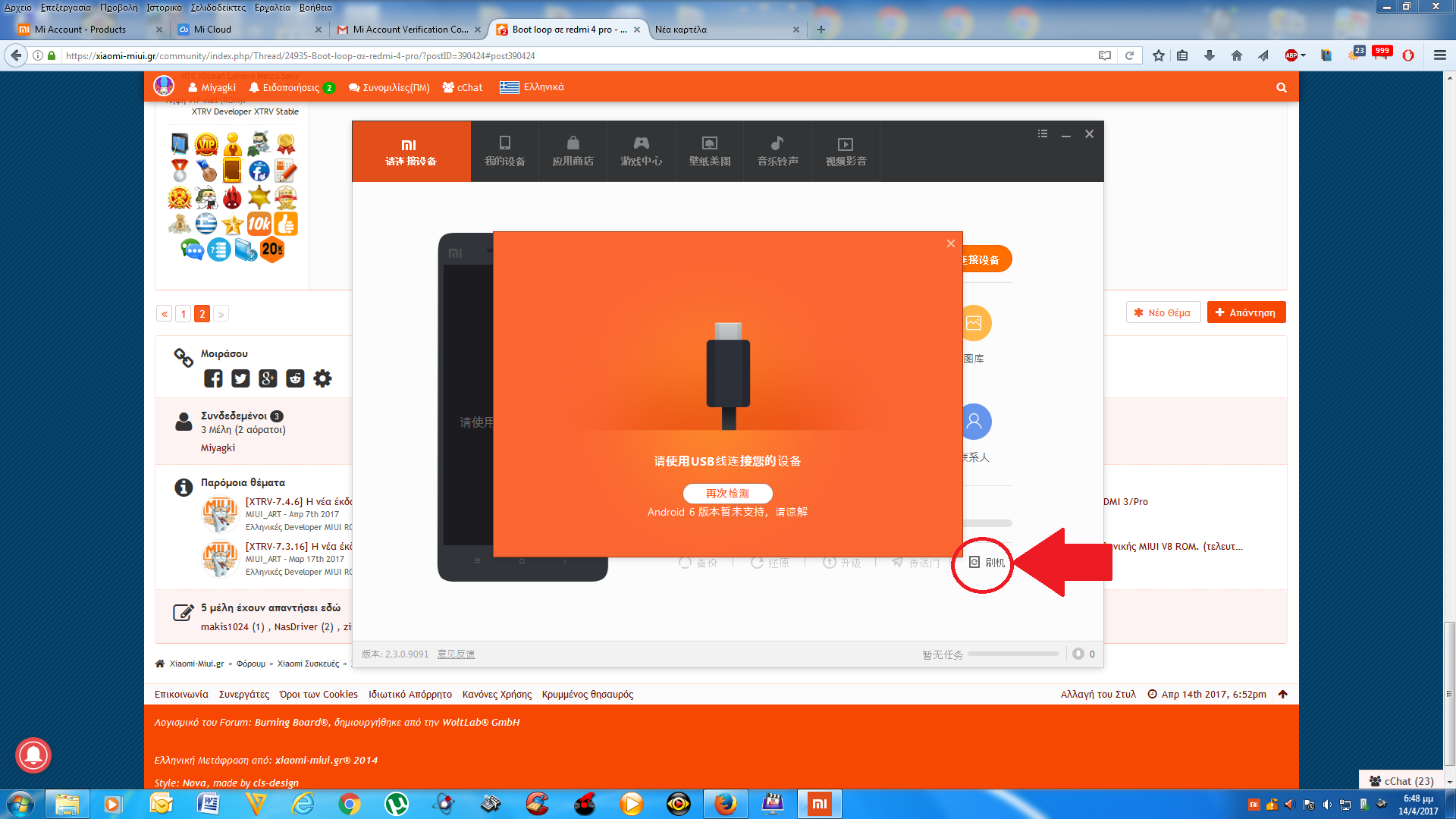This screenshot has width=1456, height=819.
Task: Open the Ιστορικό menu
Action: coord(164,8)
